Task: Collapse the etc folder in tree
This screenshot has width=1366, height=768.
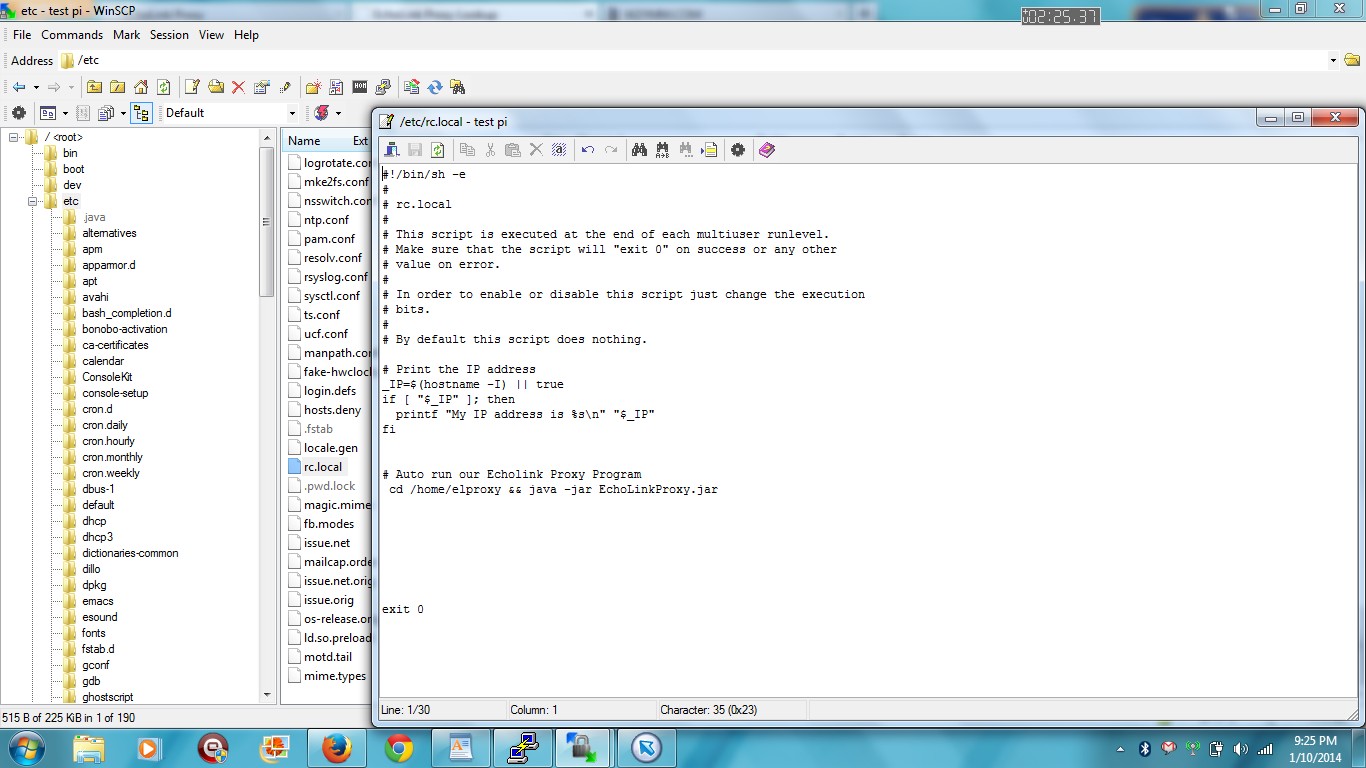Action: (32, 201)
